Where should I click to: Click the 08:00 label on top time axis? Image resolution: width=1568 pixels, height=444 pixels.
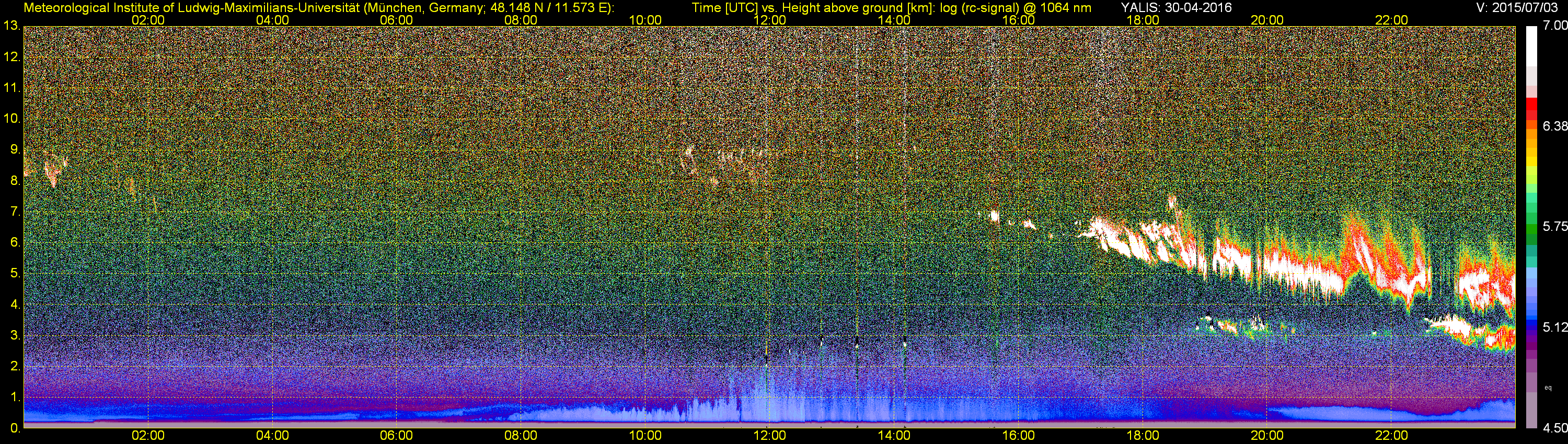point(521,20)
